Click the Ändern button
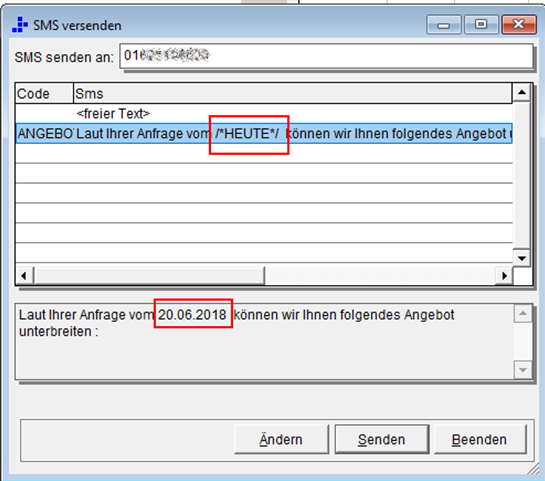Image resolution: width=545 pixels, height=481 pixels. click(x=281, y=439)
